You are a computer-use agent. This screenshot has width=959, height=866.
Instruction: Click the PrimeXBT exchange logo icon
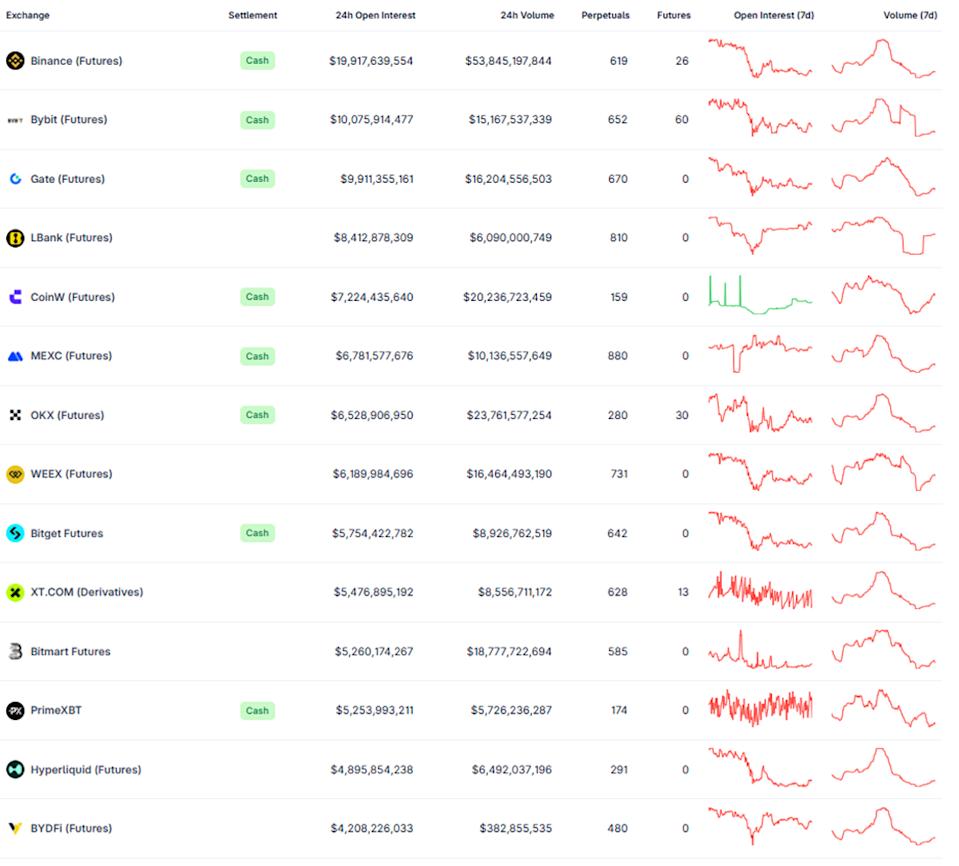(15, 711)
